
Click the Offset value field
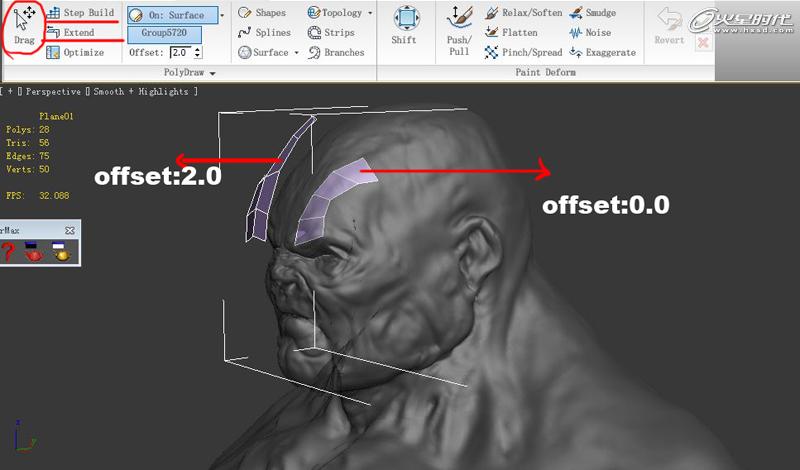coord(181,52)
